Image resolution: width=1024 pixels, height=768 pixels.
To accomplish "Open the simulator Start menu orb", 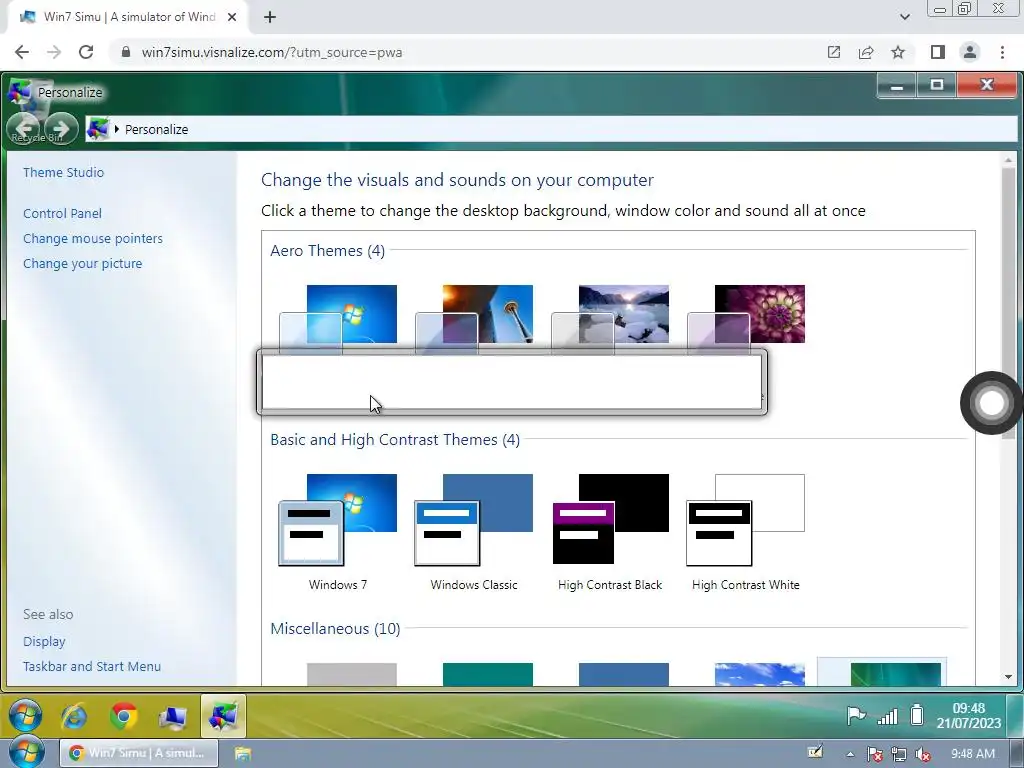I will click(25, 716).
